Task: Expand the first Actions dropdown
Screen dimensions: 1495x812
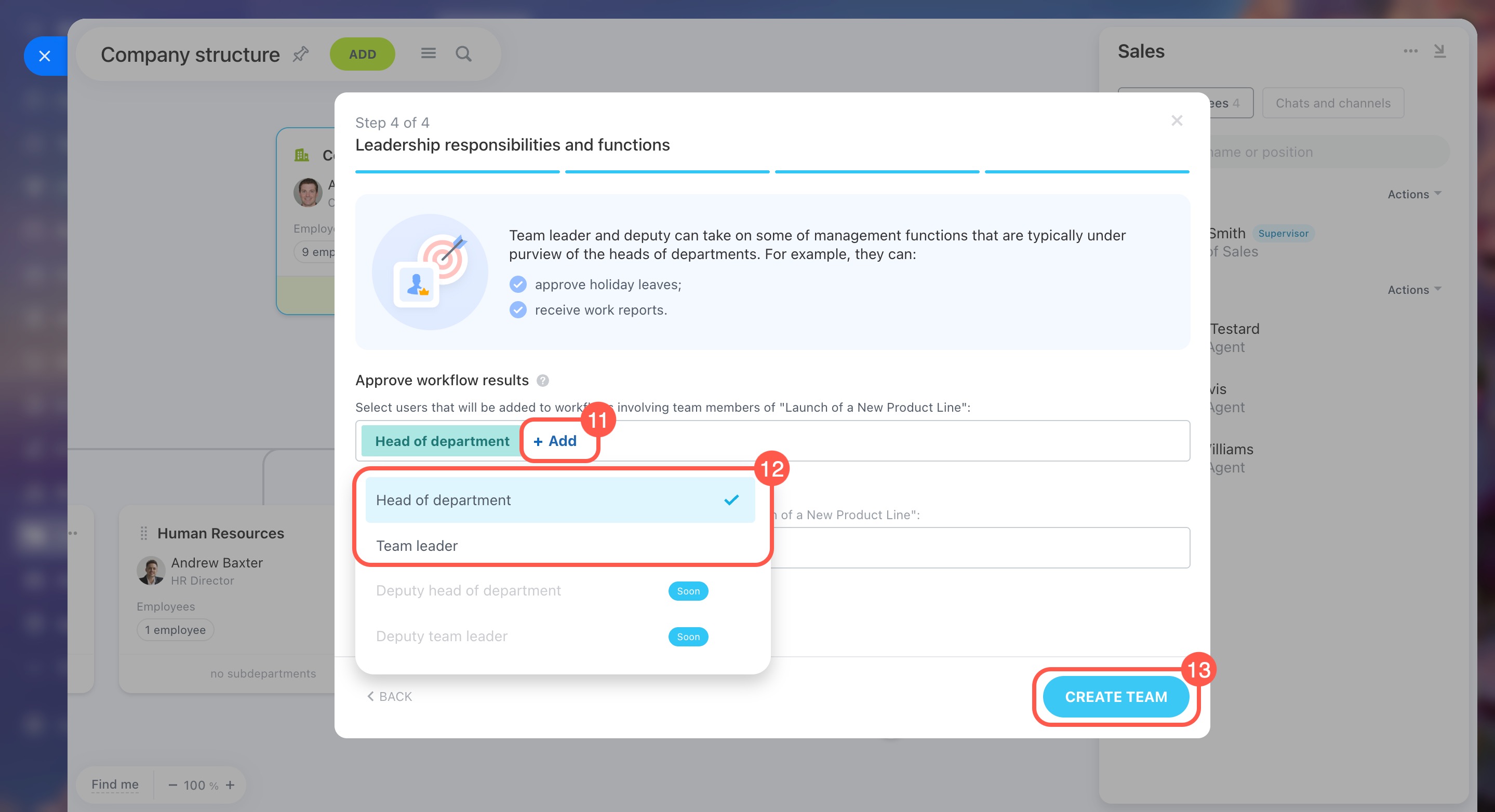Action: [1414, 194]
